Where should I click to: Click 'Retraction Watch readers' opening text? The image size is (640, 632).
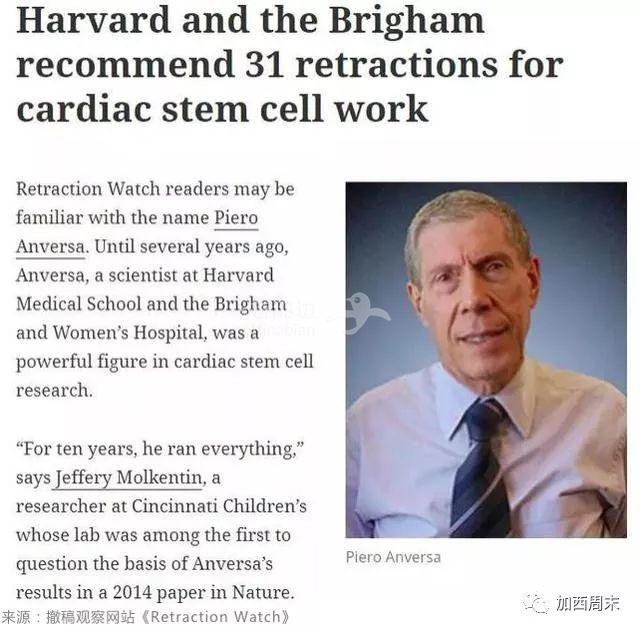point(122,189)
